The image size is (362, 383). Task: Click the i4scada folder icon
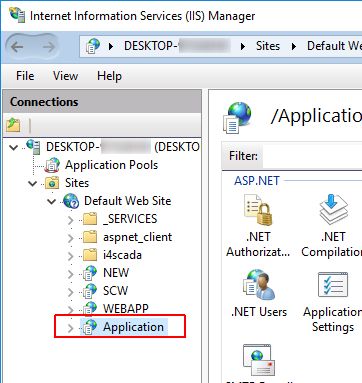90,255
